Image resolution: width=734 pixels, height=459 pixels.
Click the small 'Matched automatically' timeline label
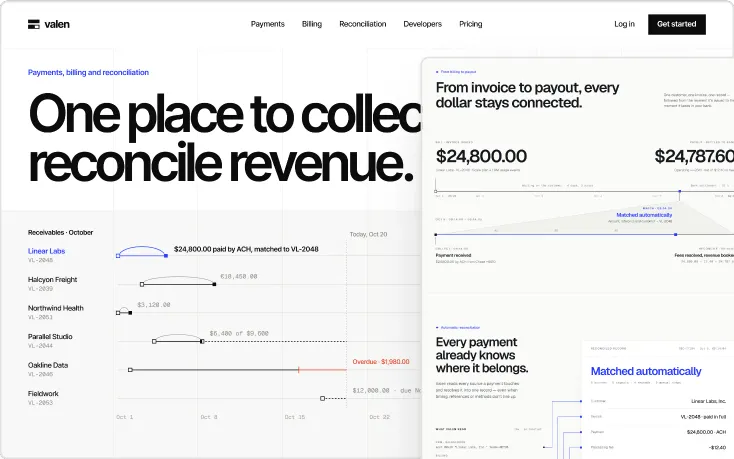(x=644, y=215)
